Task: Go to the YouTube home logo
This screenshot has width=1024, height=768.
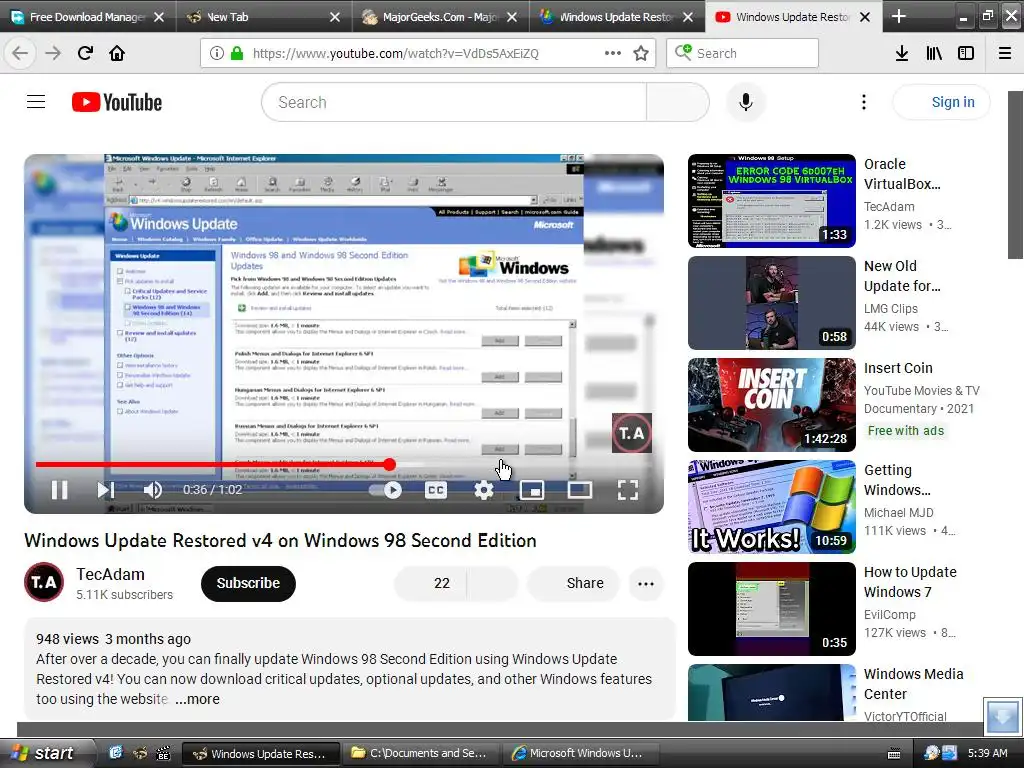Action: pyautogui.click(x=117, y=102)
